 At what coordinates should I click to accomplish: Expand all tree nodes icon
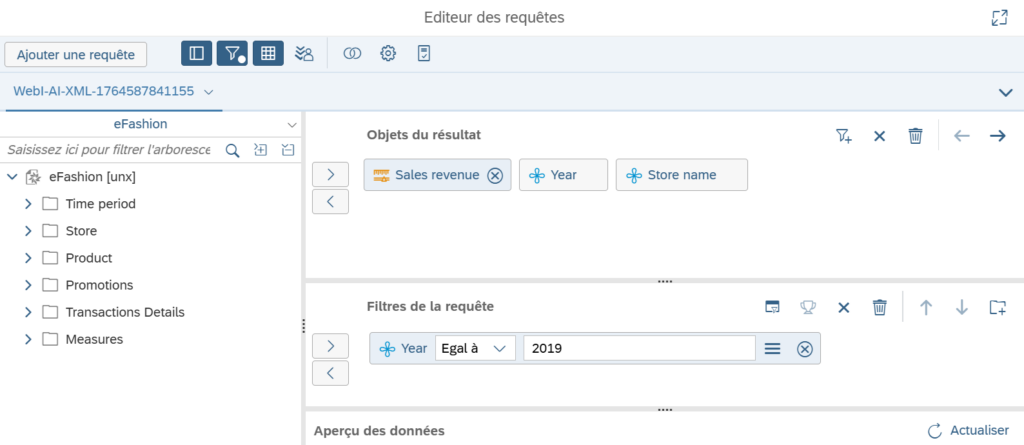tap(261, 150)
